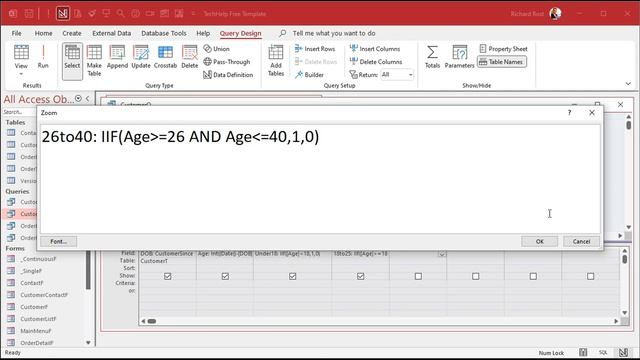Click Insert Columns in Query Setup

[375, 49]
